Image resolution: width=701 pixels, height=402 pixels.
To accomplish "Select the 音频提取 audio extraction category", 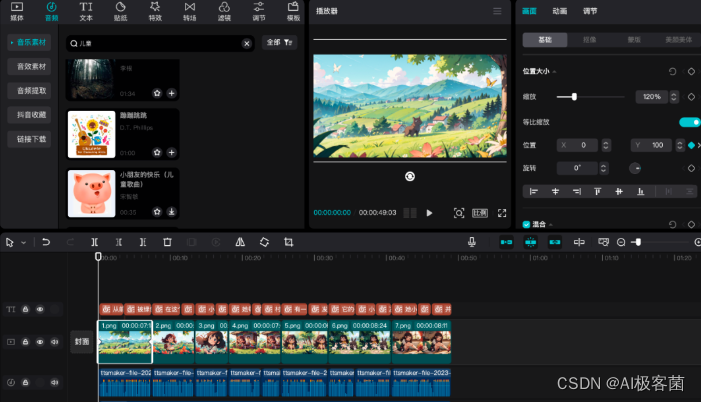I will (x=30, y=91).
